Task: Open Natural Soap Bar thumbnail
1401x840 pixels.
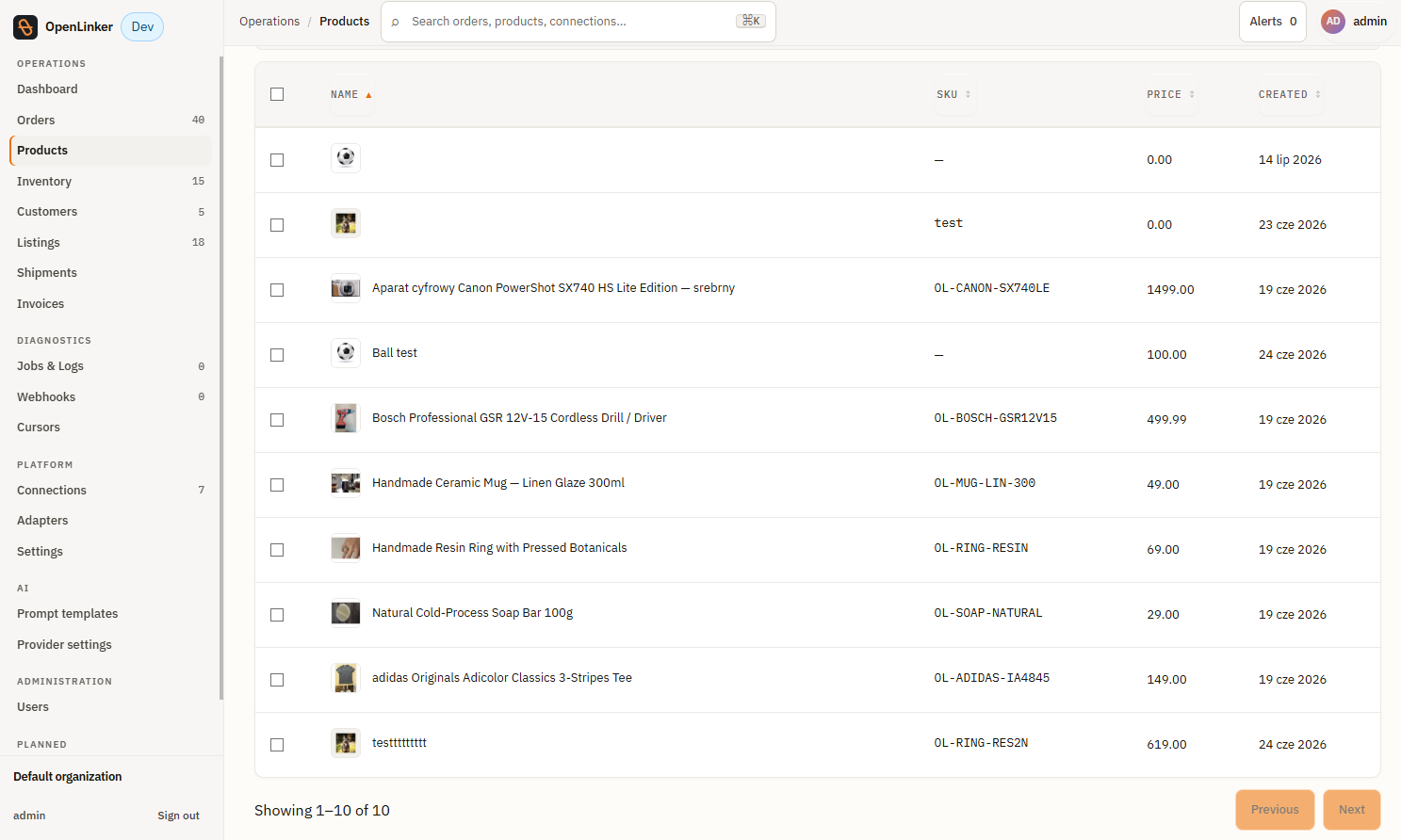Action: point(346,613)
